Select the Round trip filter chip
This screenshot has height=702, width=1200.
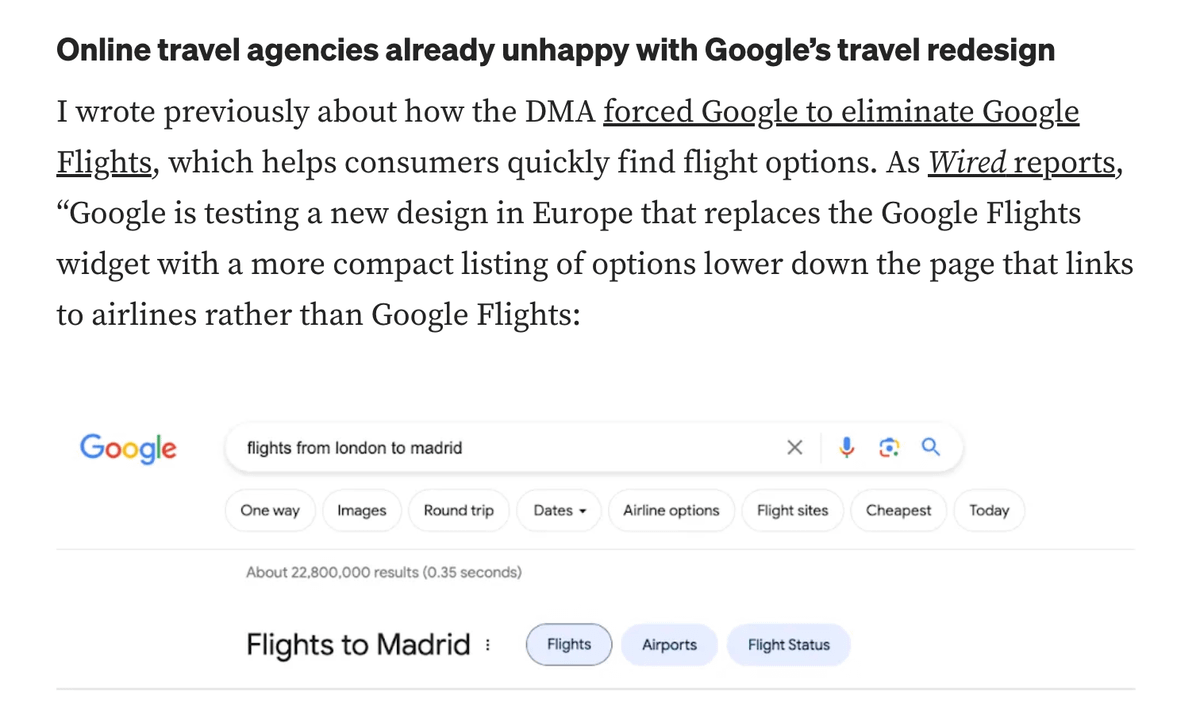pyautogui.click(x=458, y=510)
